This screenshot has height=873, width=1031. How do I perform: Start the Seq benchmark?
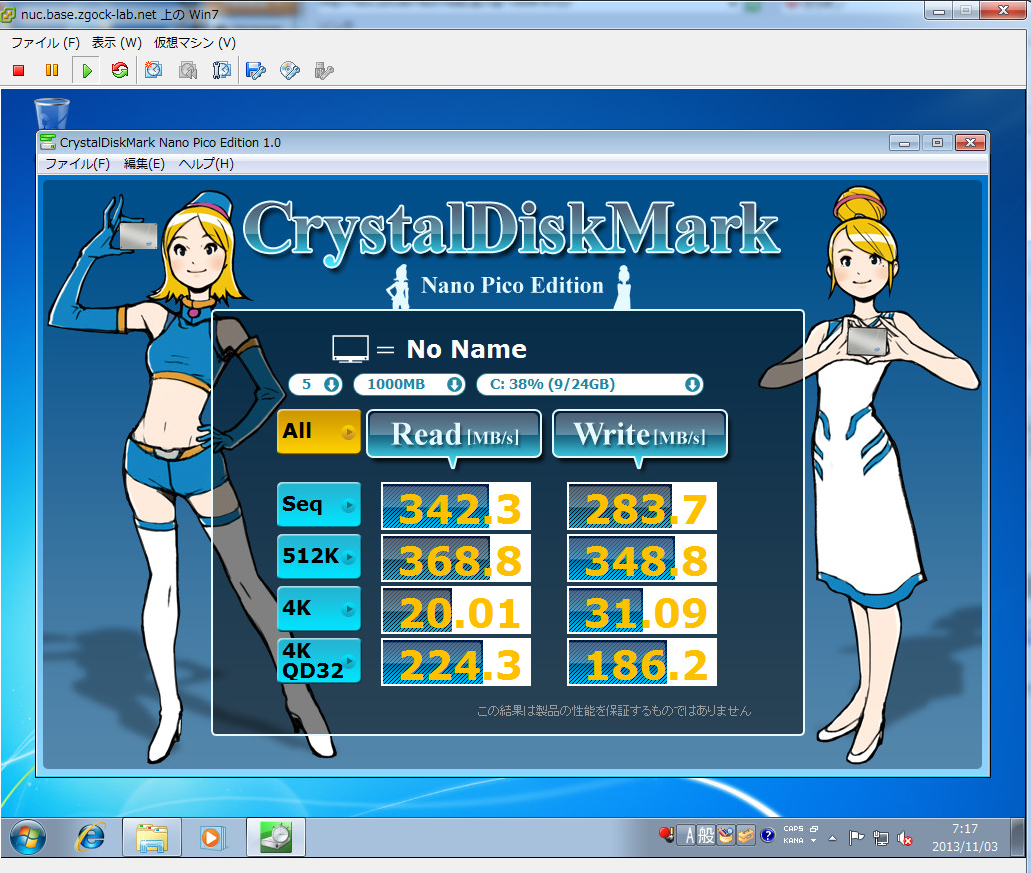(319, 504)
